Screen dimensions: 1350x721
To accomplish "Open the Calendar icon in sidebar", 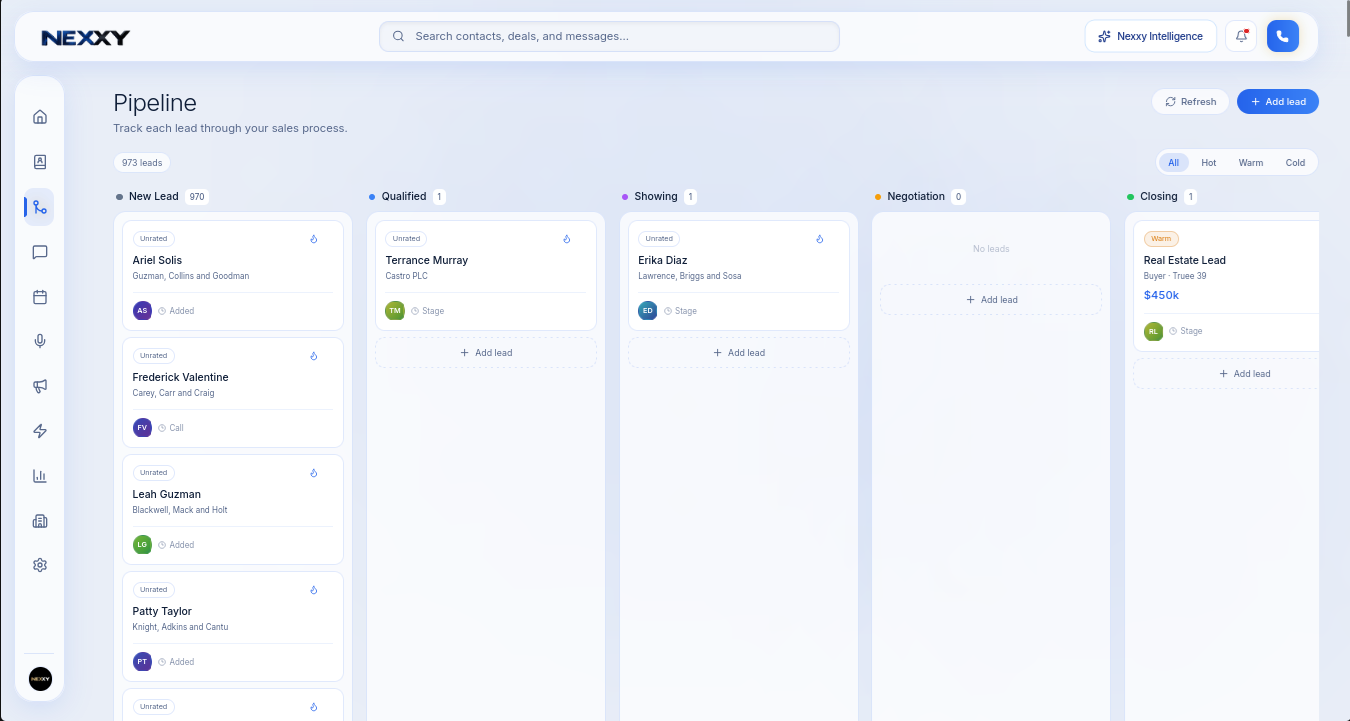I will (40, 297).
